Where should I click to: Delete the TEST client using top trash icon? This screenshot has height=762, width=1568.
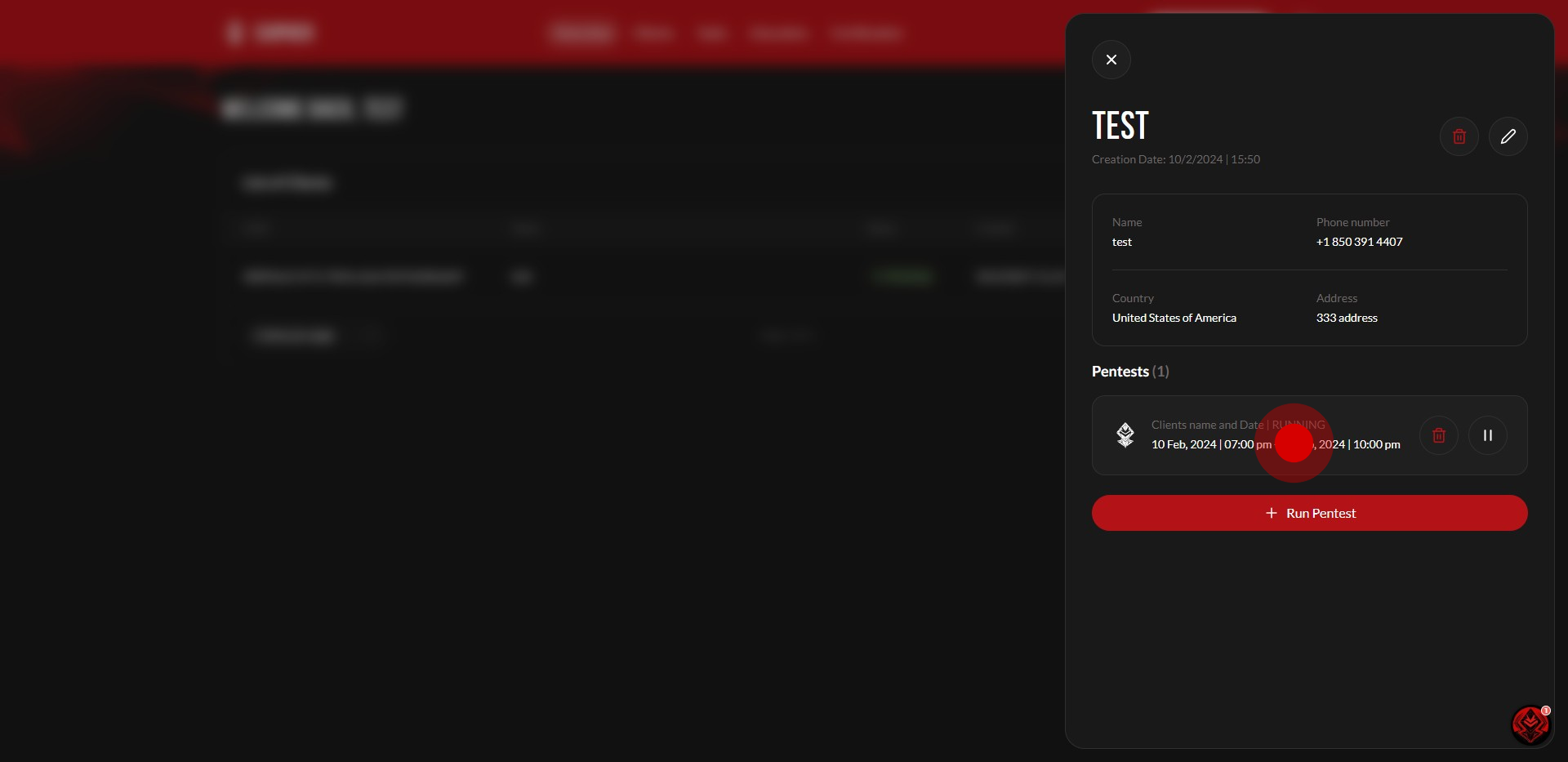(1459, 136)
